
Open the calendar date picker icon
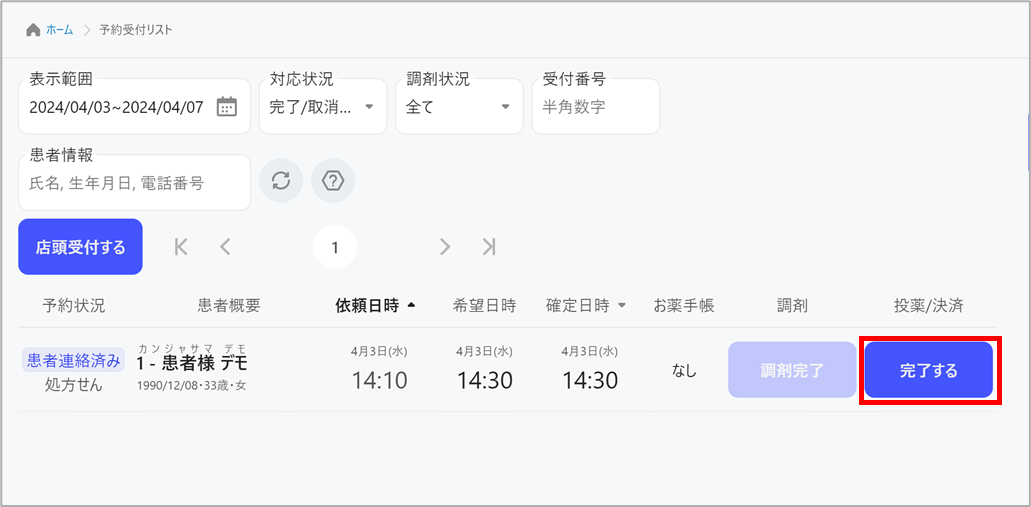pos(227,107)
